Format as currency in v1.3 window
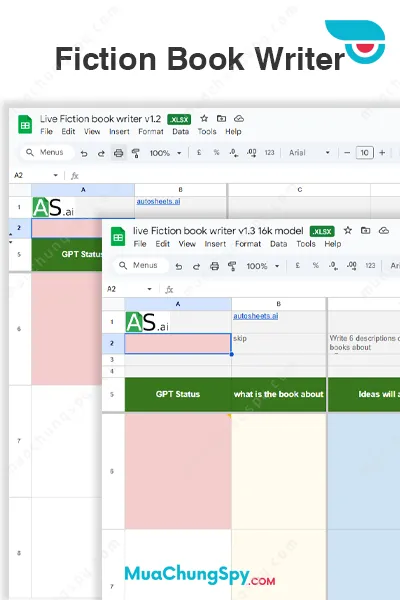 tap(297, 265)
